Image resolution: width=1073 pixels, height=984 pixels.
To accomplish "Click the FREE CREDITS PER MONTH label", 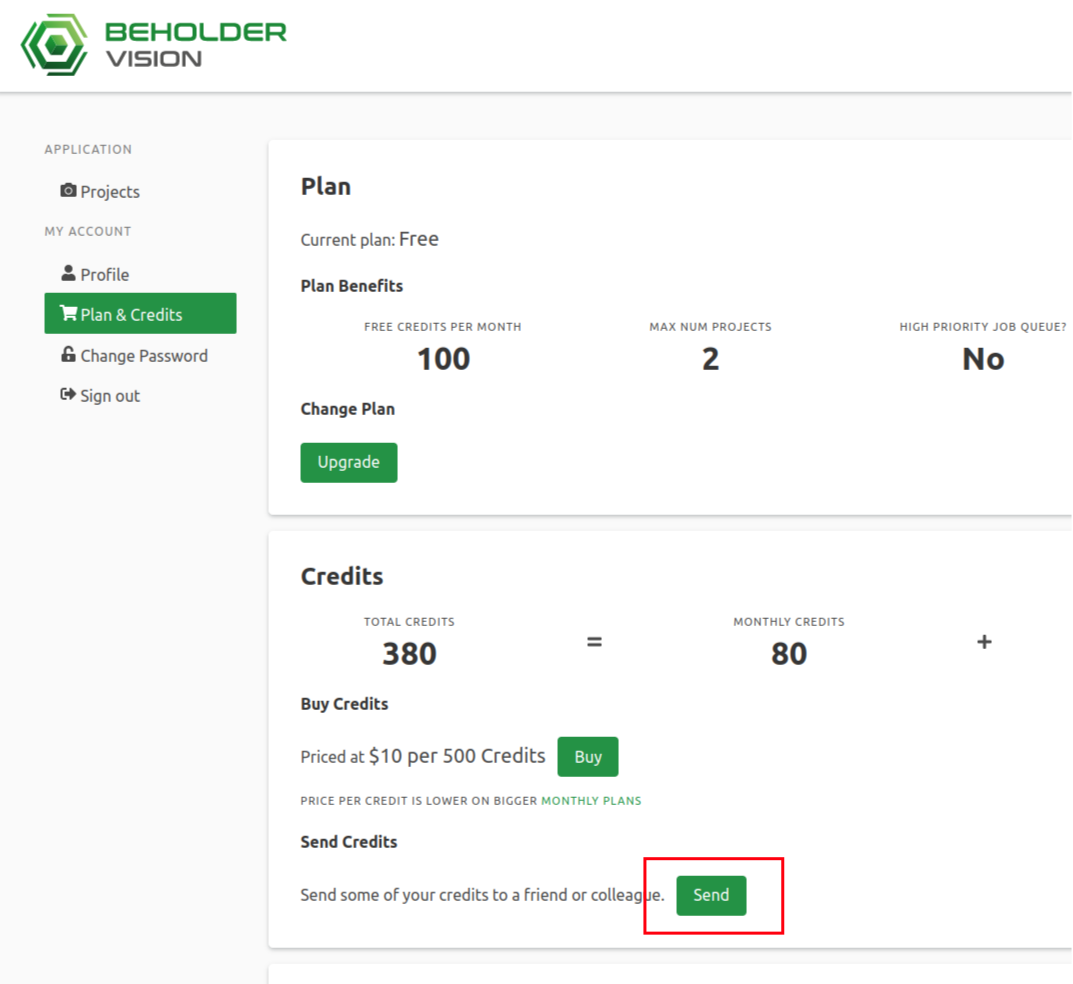I will click(x=443, y=327).
